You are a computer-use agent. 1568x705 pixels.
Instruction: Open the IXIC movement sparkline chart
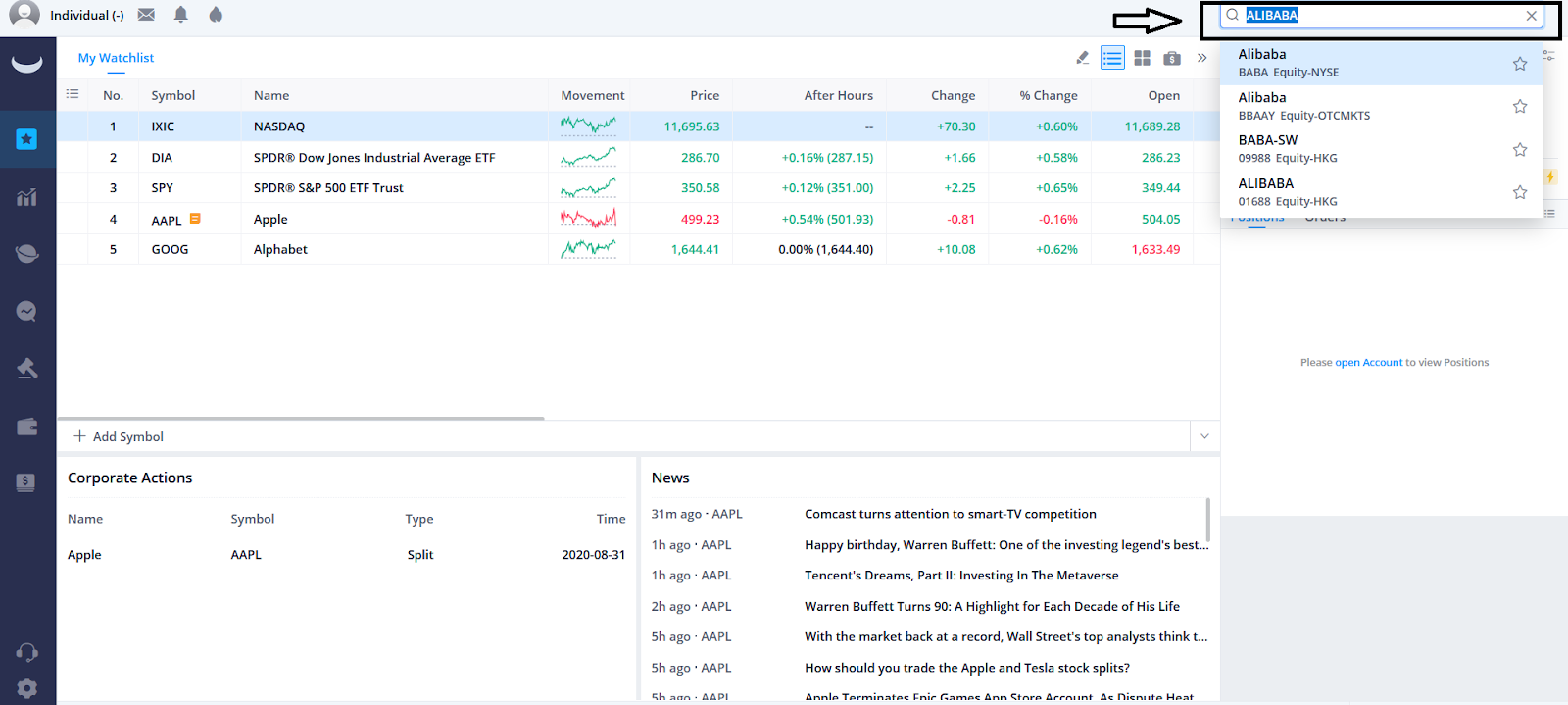tap(588, 126)
